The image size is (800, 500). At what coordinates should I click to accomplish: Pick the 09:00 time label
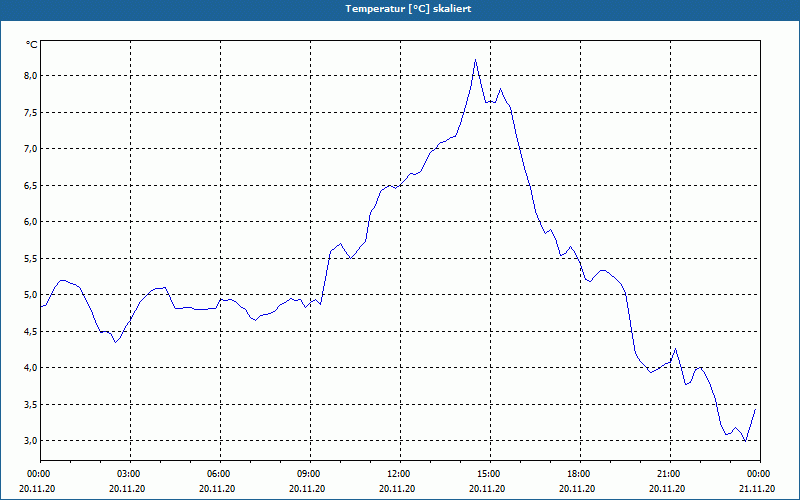coord(310,474)
